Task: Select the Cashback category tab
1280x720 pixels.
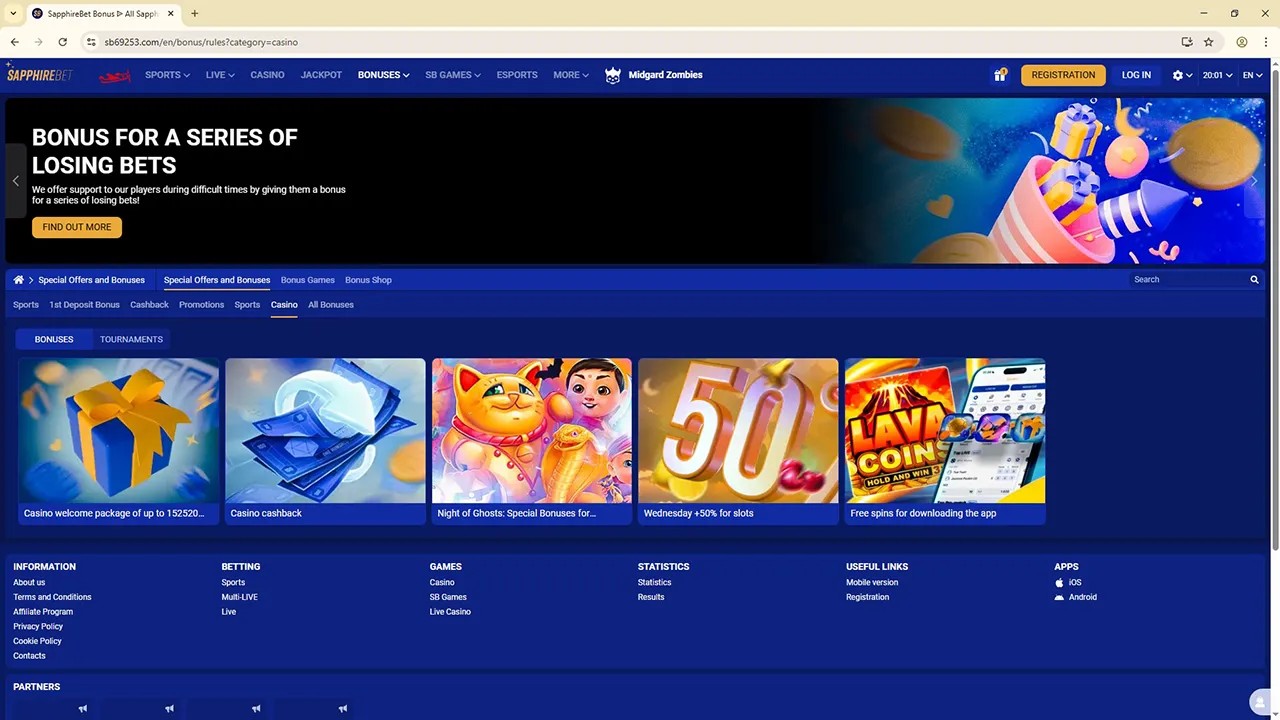Action: tap(149, 305)
